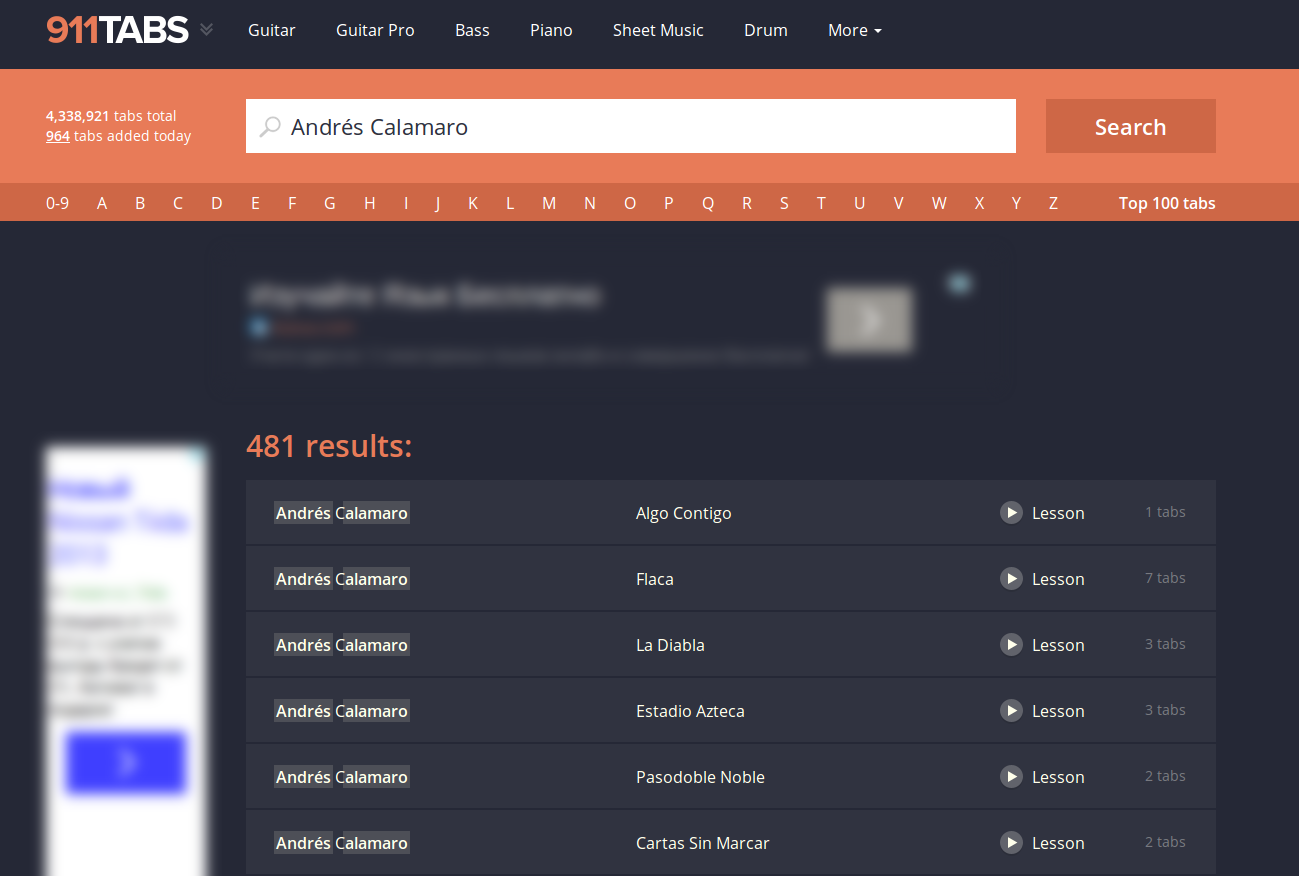Play the La Diabla lesson icon
The height and width of the screenshot is (876, 1299).
[1011, 645]
